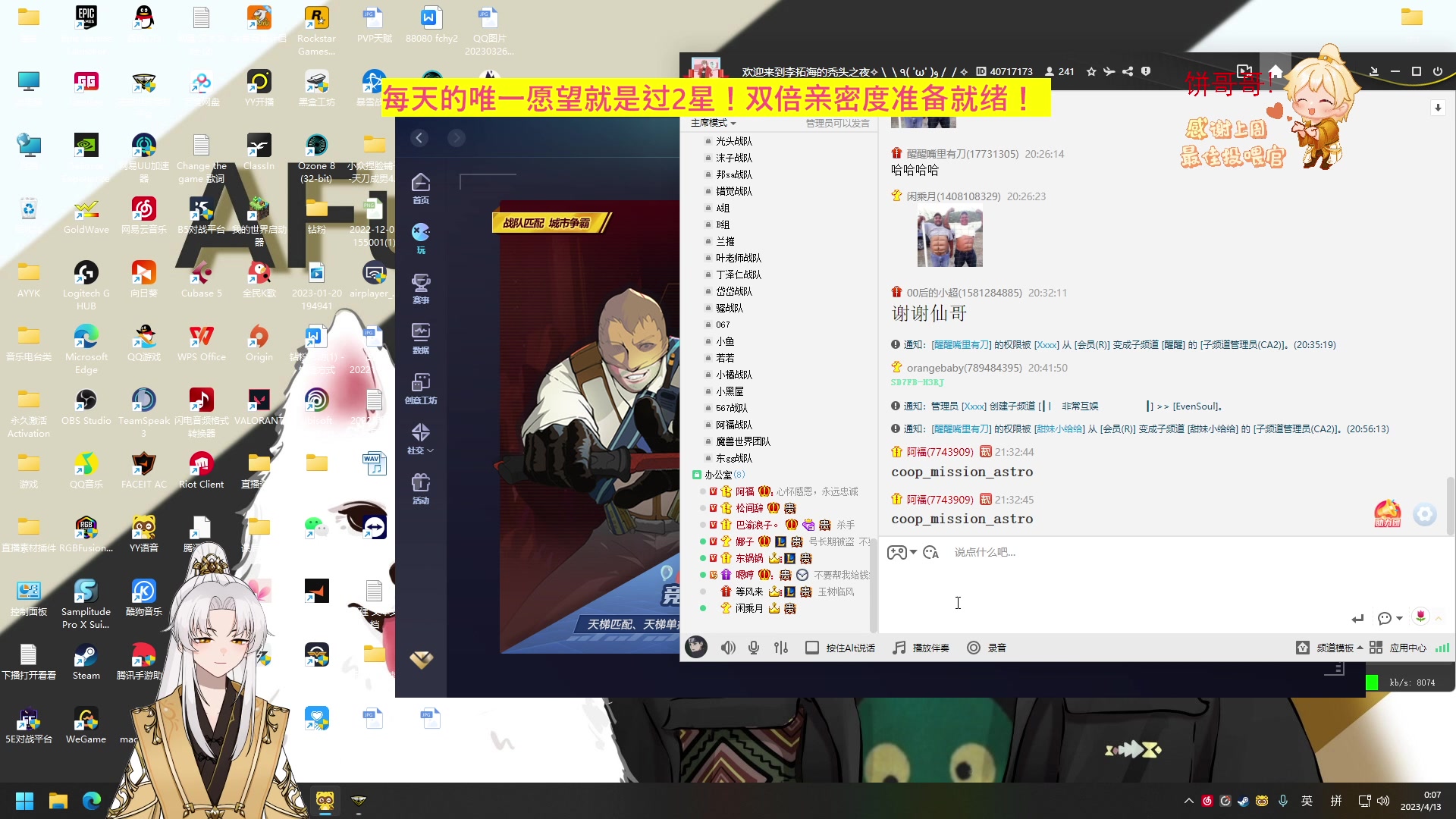Toggle the YY speaker volume icon
This screenshot has height=819, width=1456.
728,648
